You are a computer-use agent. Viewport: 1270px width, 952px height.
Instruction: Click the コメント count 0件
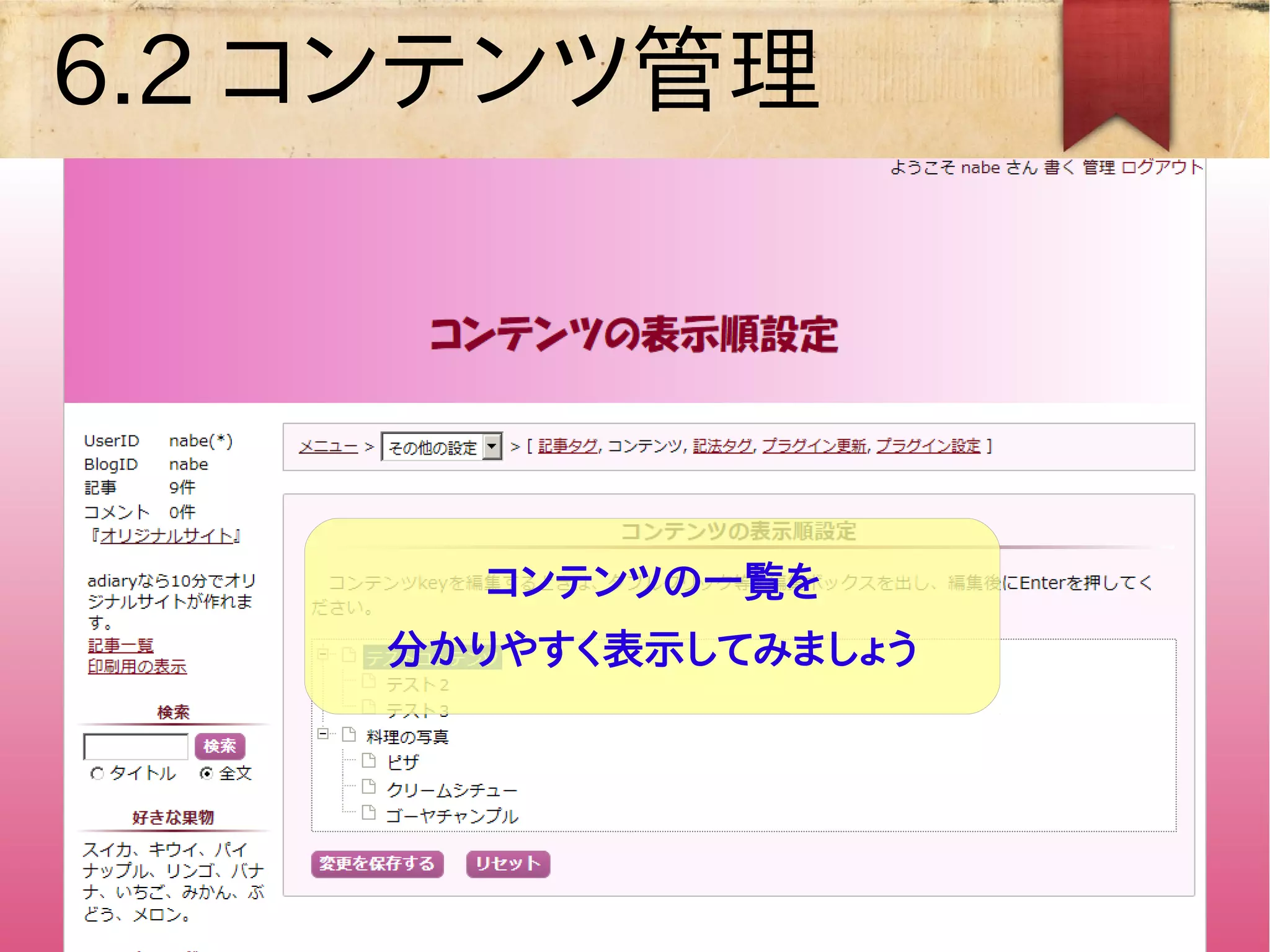[182, 512]
